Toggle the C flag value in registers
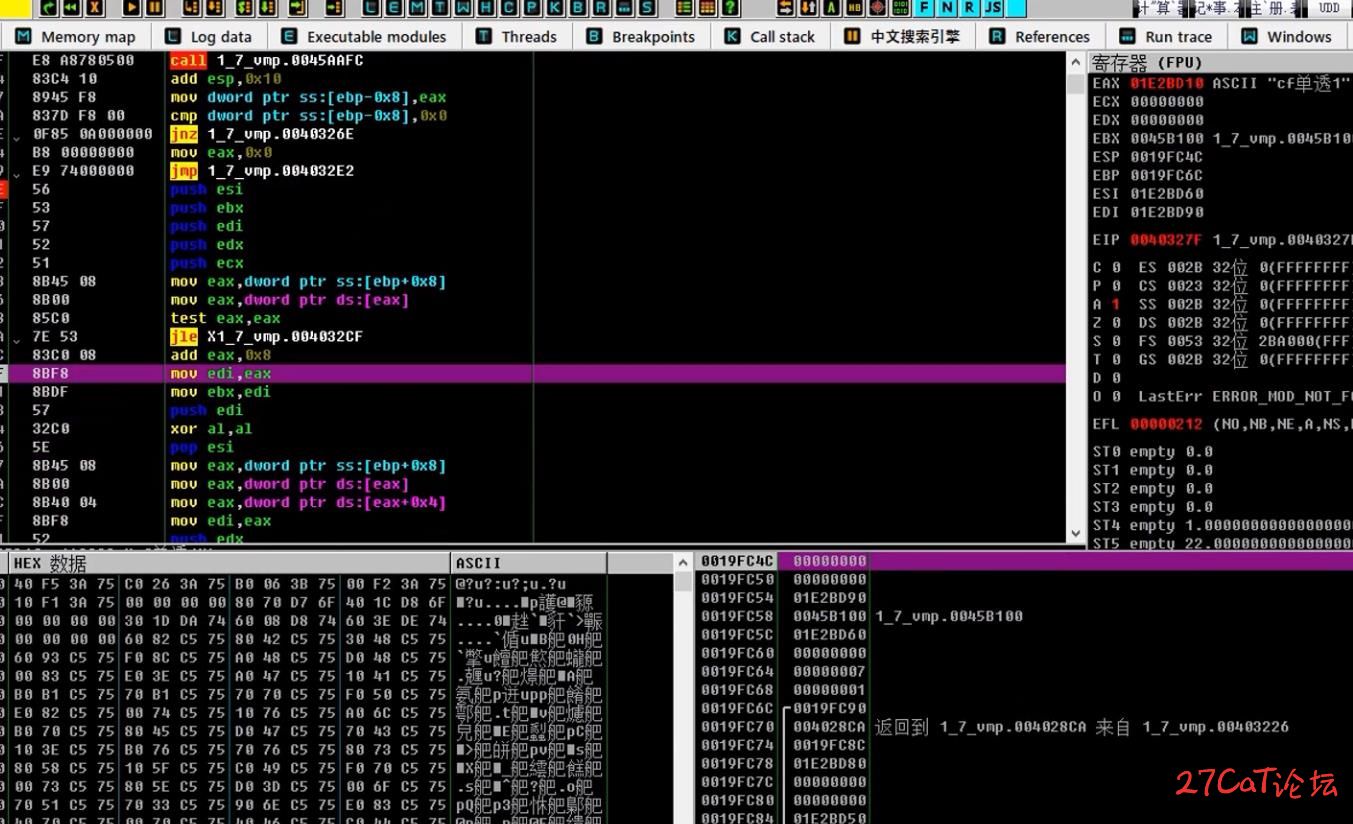Image resolution: width=1353 pixels, height=824 pixels. tap(1115, 268)
